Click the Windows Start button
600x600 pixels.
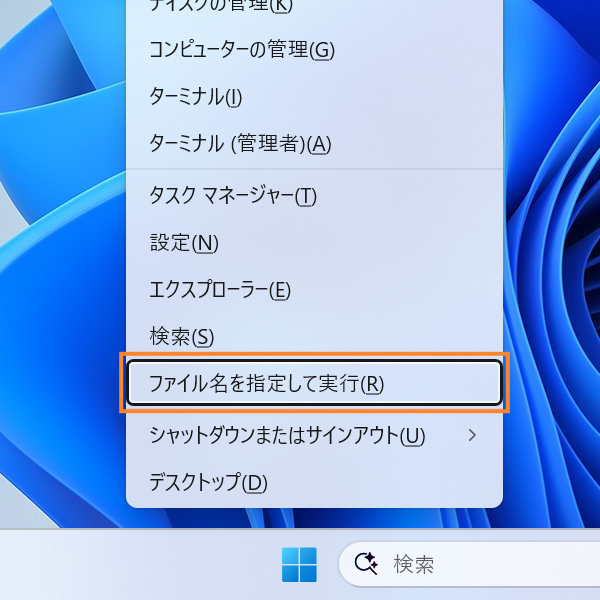[299, 565]
